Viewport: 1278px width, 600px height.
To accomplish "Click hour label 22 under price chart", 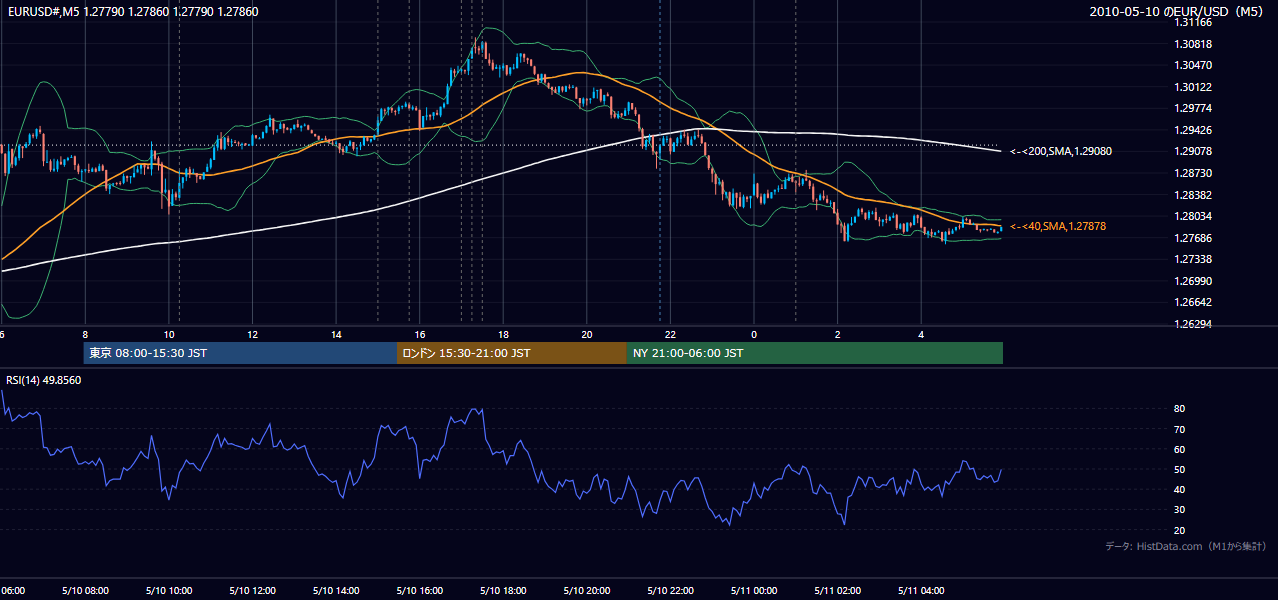I will click(x=670, y=334).
